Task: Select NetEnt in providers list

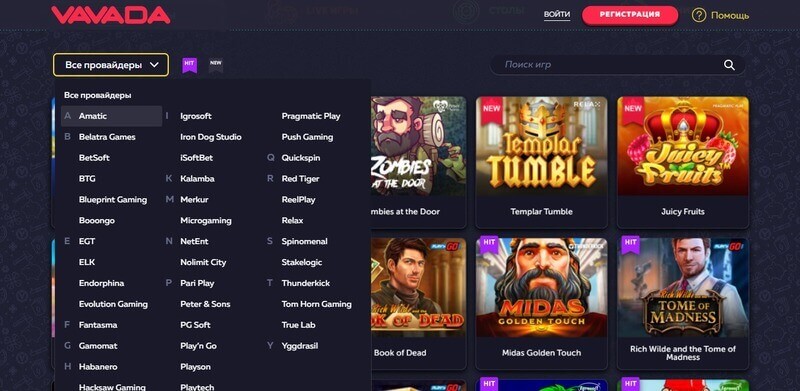Action: coord(194,241)
